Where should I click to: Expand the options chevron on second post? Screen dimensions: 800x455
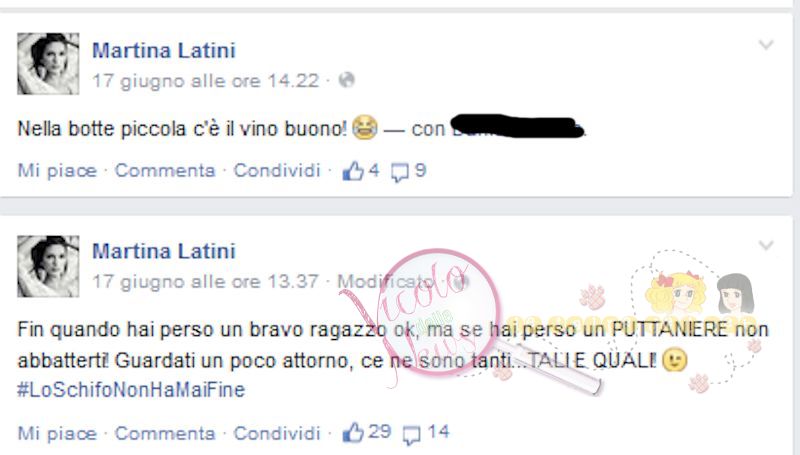[x=766, y=246]
